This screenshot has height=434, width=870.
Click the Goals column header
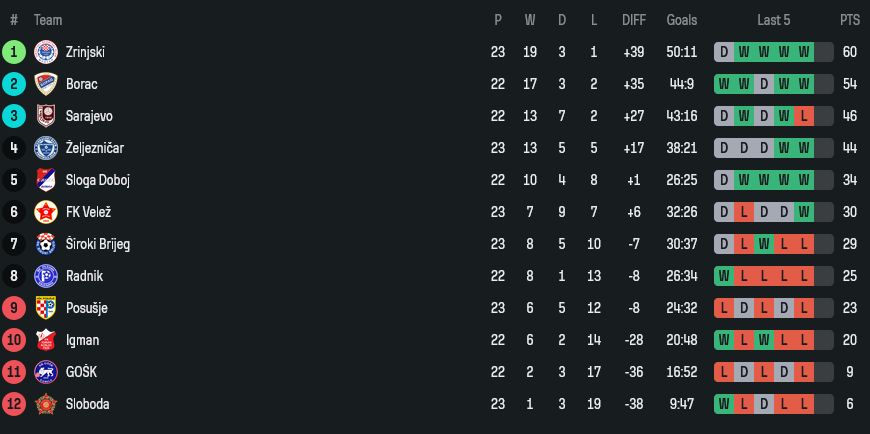(681, 20)
